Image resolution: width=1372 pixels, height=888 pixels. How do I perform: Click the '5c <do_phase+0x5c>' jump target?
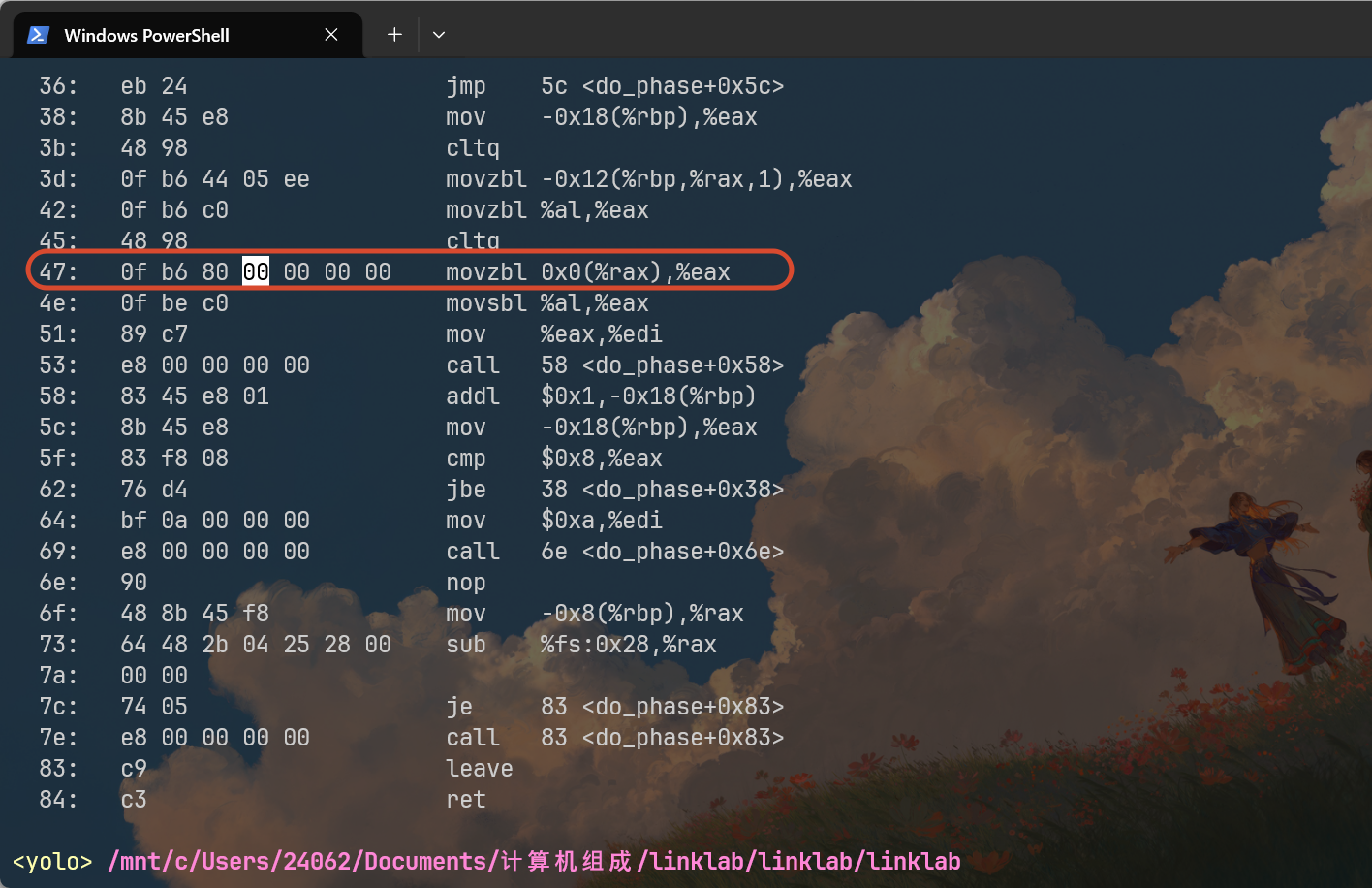(x=663, y=86)
